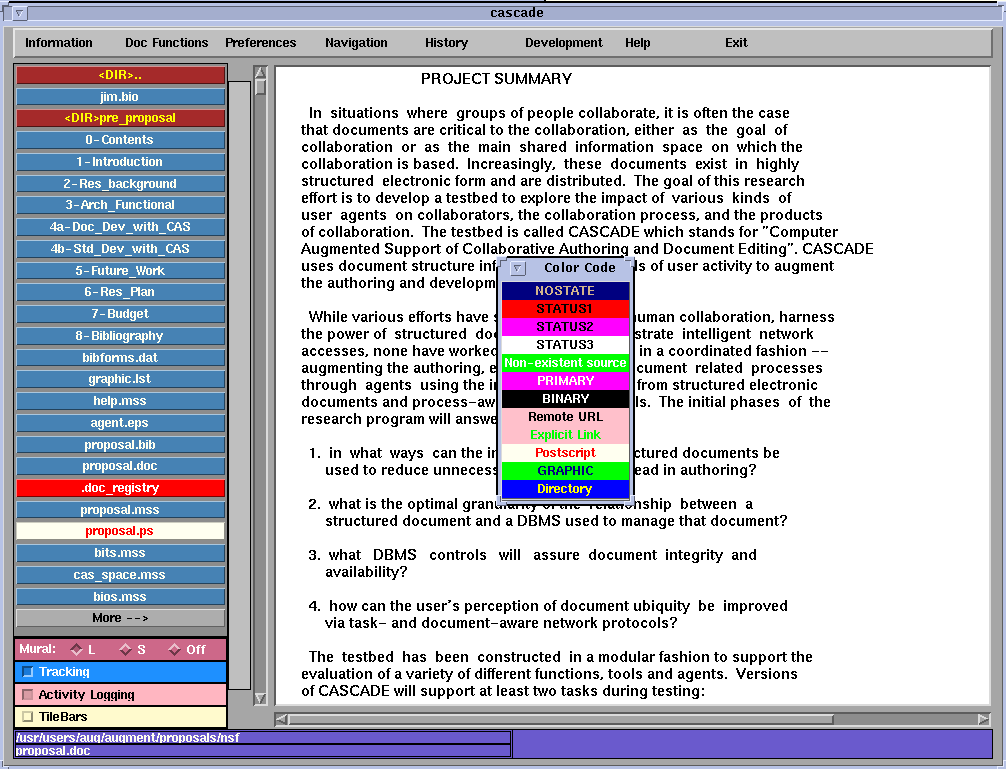Open the jim.bio file
This screenshot has height=769, width=1006.
click(x=120, y=97)
